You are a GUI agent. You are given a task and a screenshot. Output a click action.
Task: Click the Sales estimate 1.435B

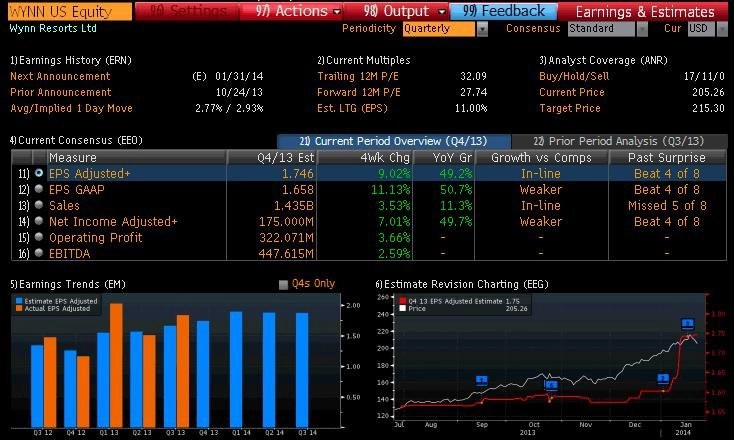[294, 205]
